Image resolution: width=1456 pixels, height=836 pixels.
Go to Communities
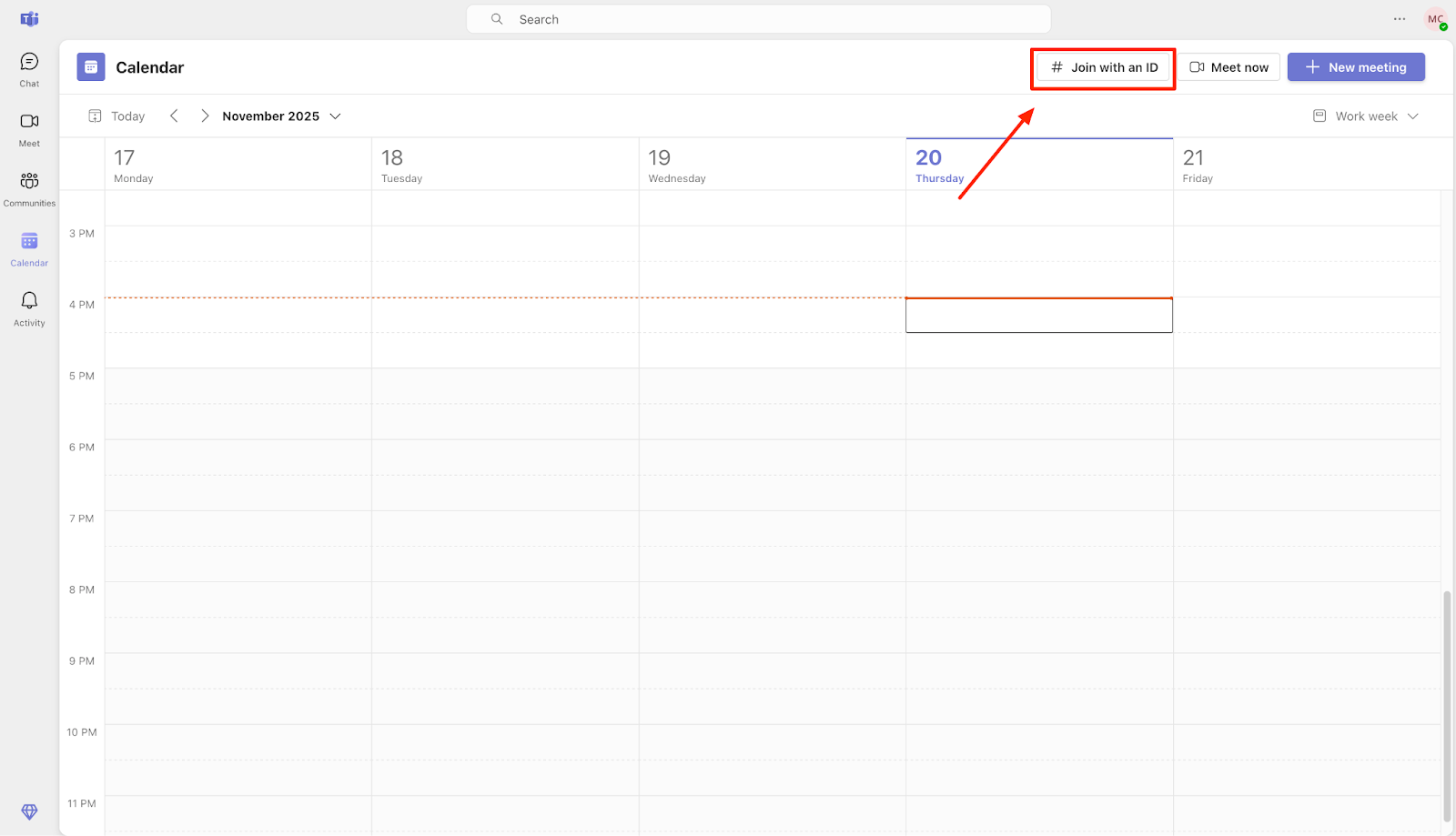[x=29, y=188]
